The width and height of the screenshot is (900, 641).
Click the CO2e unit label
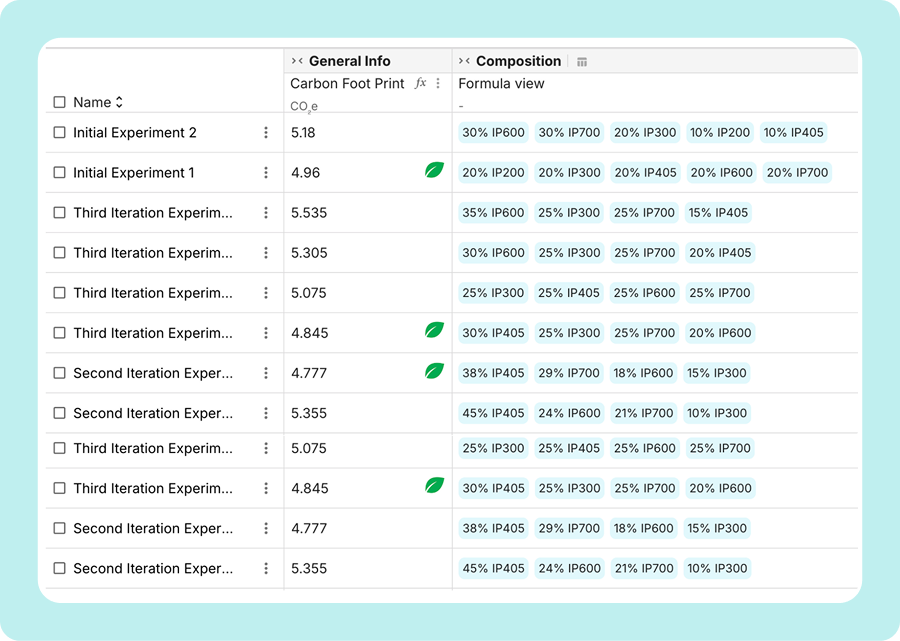[x=304, y=106]
